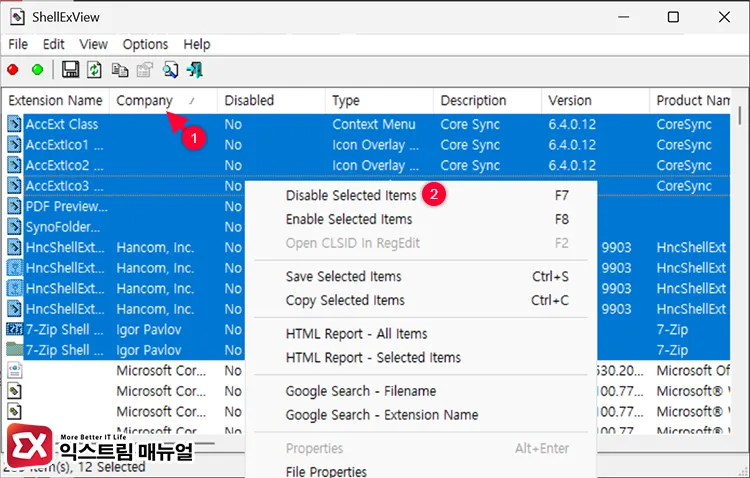Open the File menu
The width and height of the screenshot is (750, 478).
[x=18, y=44]
